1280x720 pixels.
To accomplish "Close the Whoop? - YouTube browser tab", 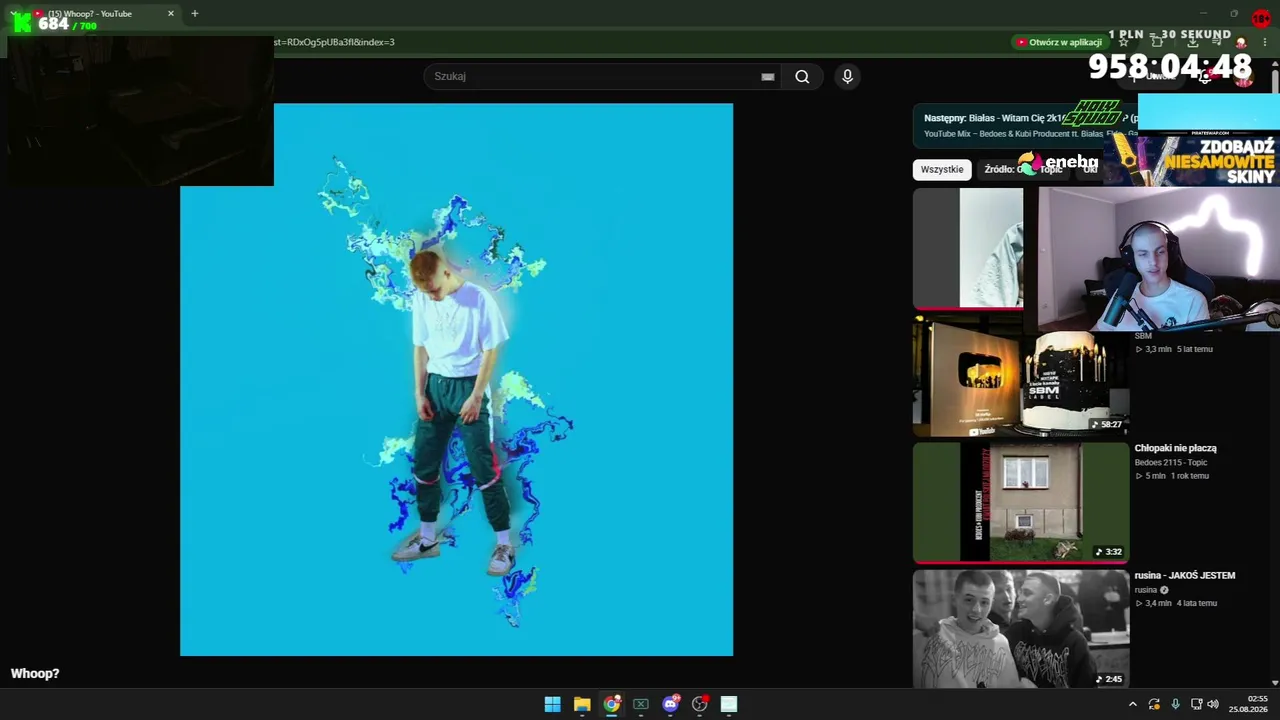I will pos(171,14).
